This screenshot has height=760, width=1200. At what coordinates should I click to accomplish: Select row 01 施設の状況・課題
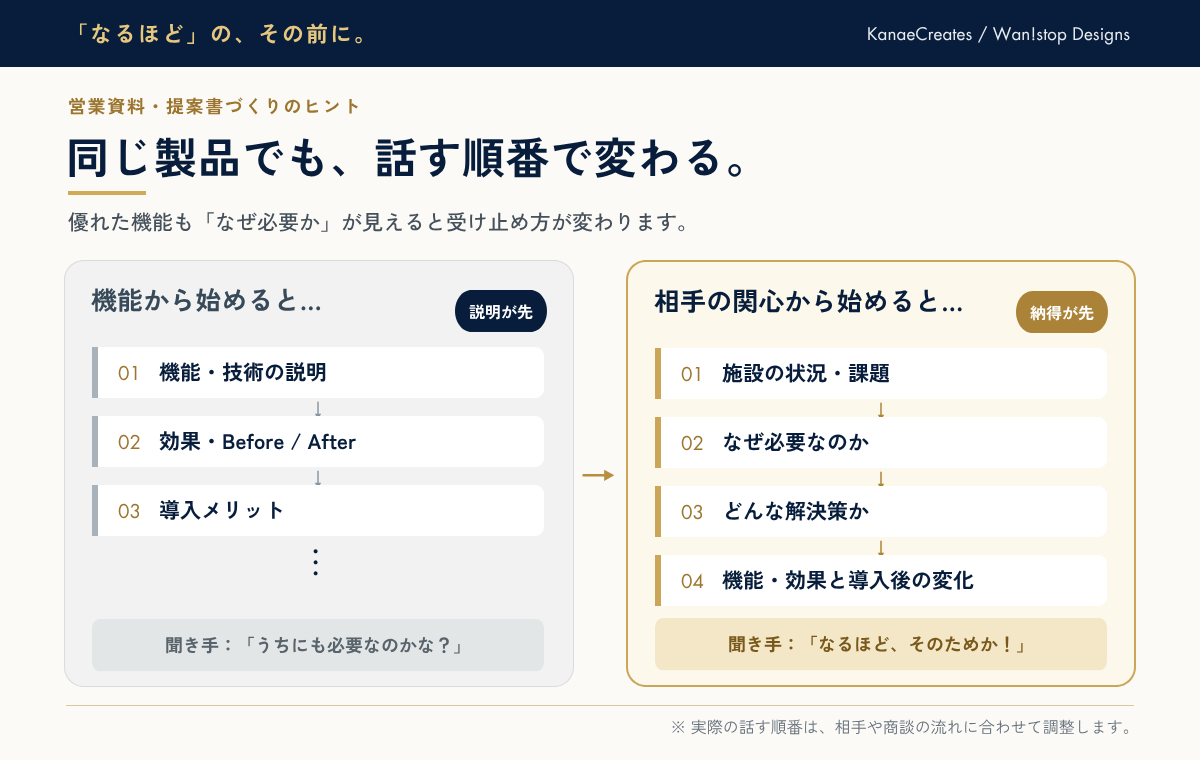[x=881, y=374]
